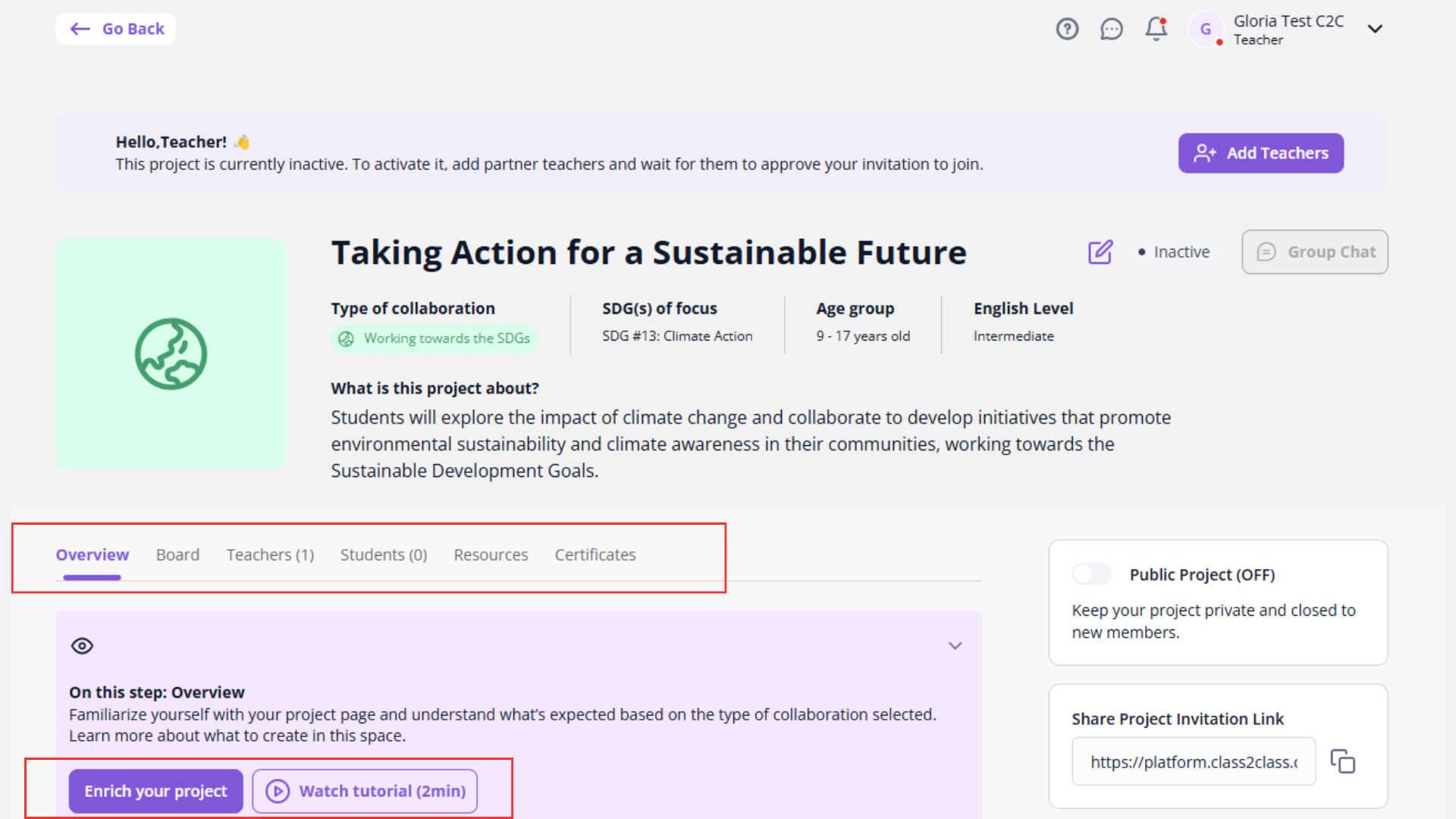The width and height of the screenshot is (1456, 819).
Task: Collapse the Overview step banner chevron
Action: (955, 645)
